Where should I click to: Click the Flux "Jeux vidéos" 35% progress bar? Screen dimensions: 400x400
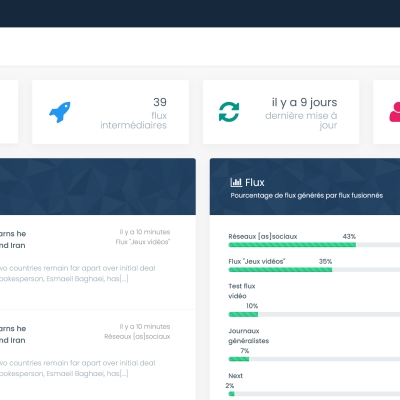coord(314,270)
